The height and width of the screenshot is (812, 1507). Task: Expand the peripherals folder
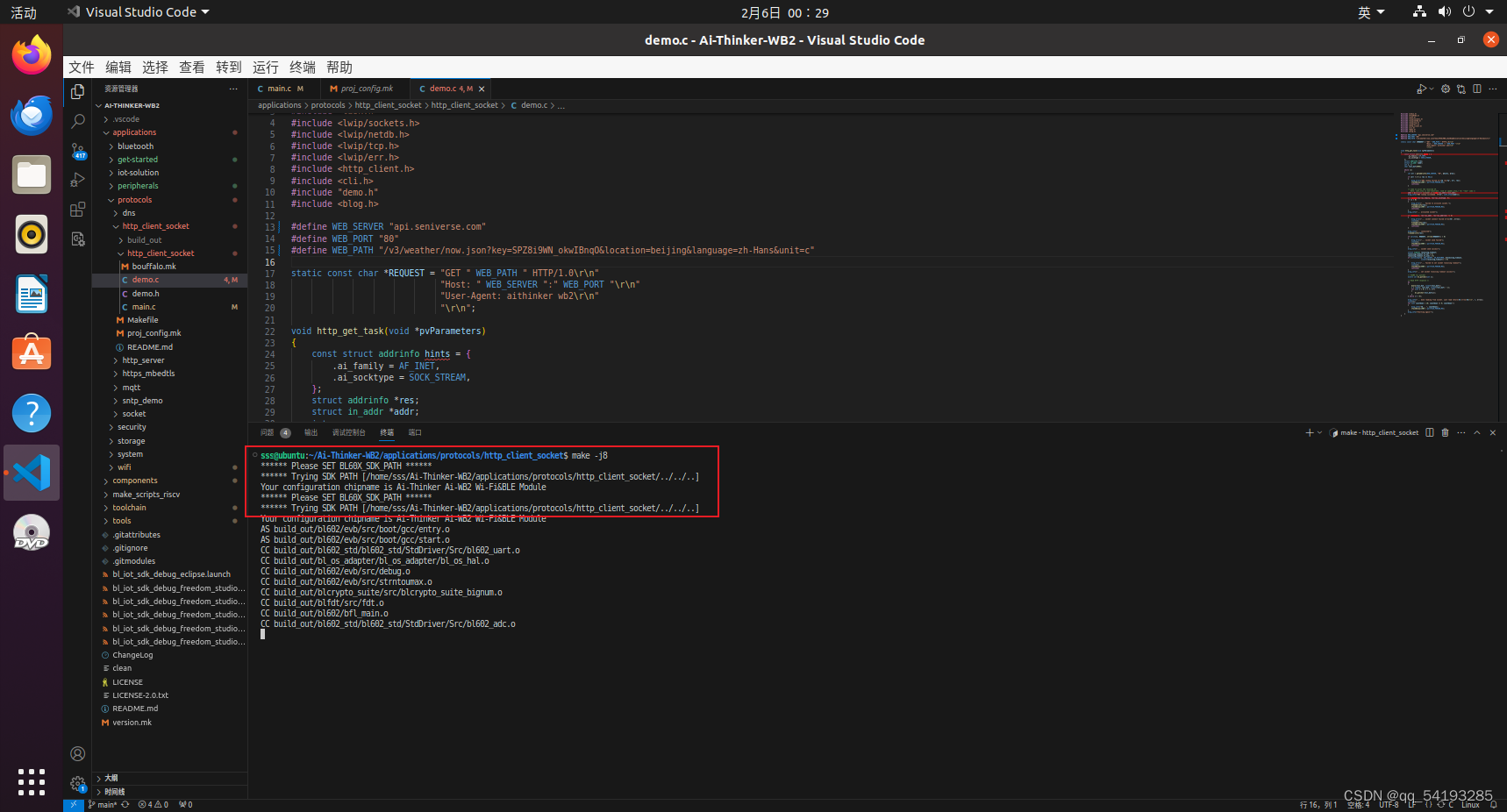point(169,186)
